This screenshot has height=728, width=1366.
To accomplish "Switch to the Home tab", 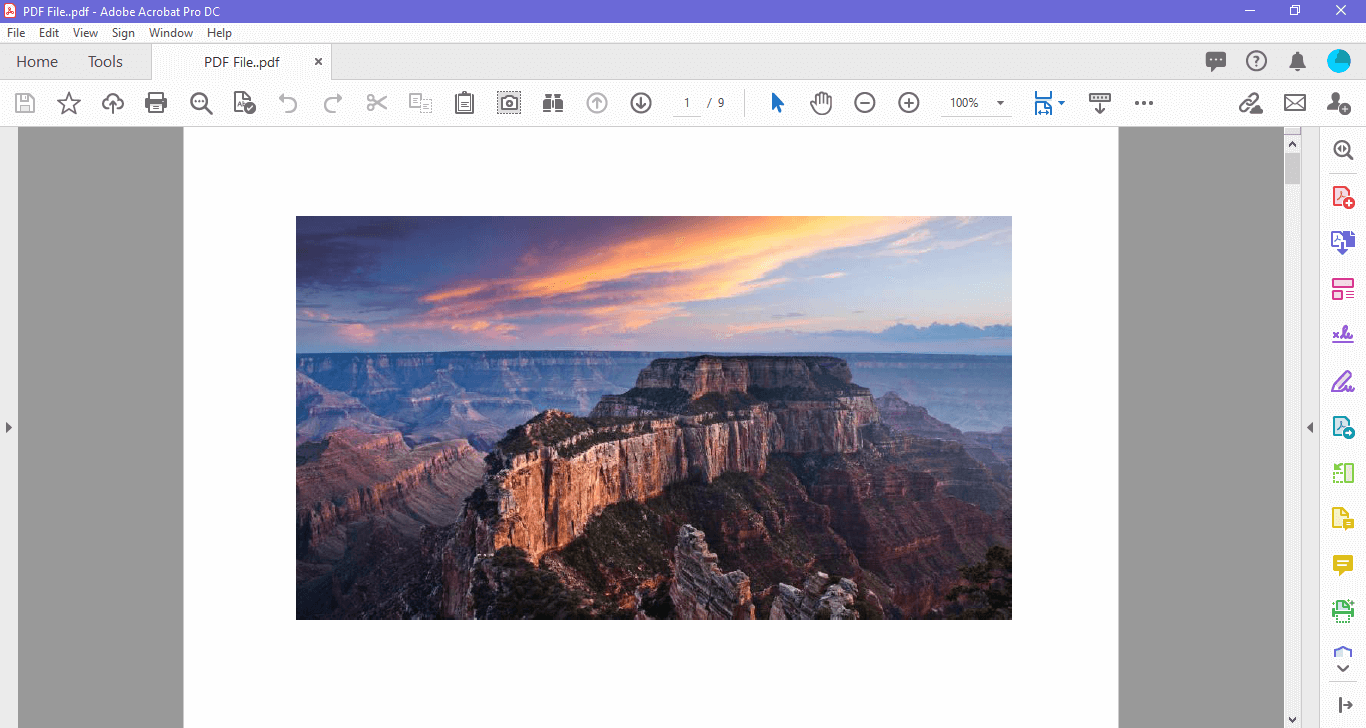I will [x=37, y=62].
